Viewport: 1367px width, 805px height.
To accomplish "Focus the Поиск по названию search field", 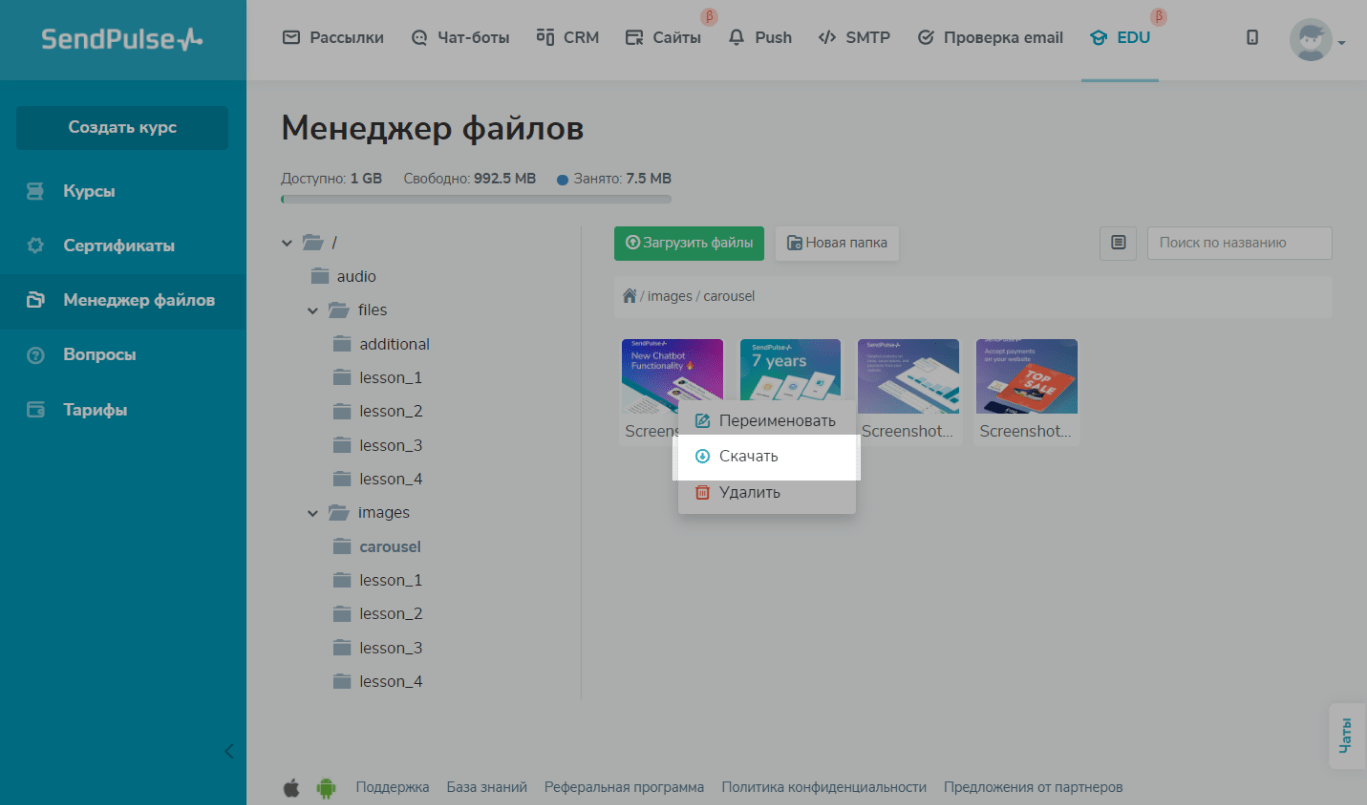I will [x=1239, y=243].
